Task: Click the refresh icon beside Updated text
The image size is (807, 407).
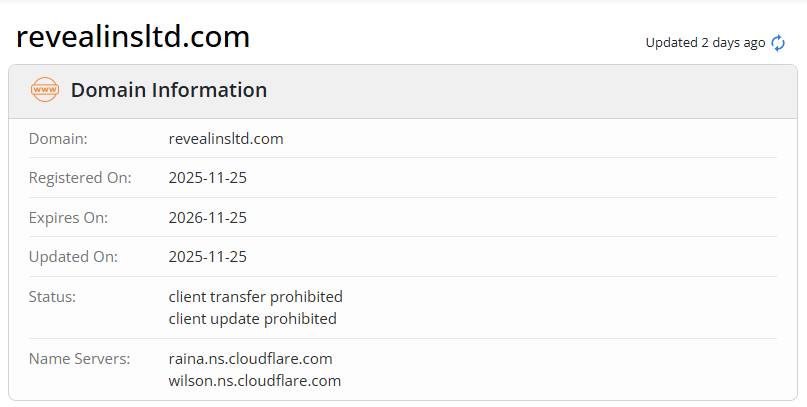Action: 778,43
